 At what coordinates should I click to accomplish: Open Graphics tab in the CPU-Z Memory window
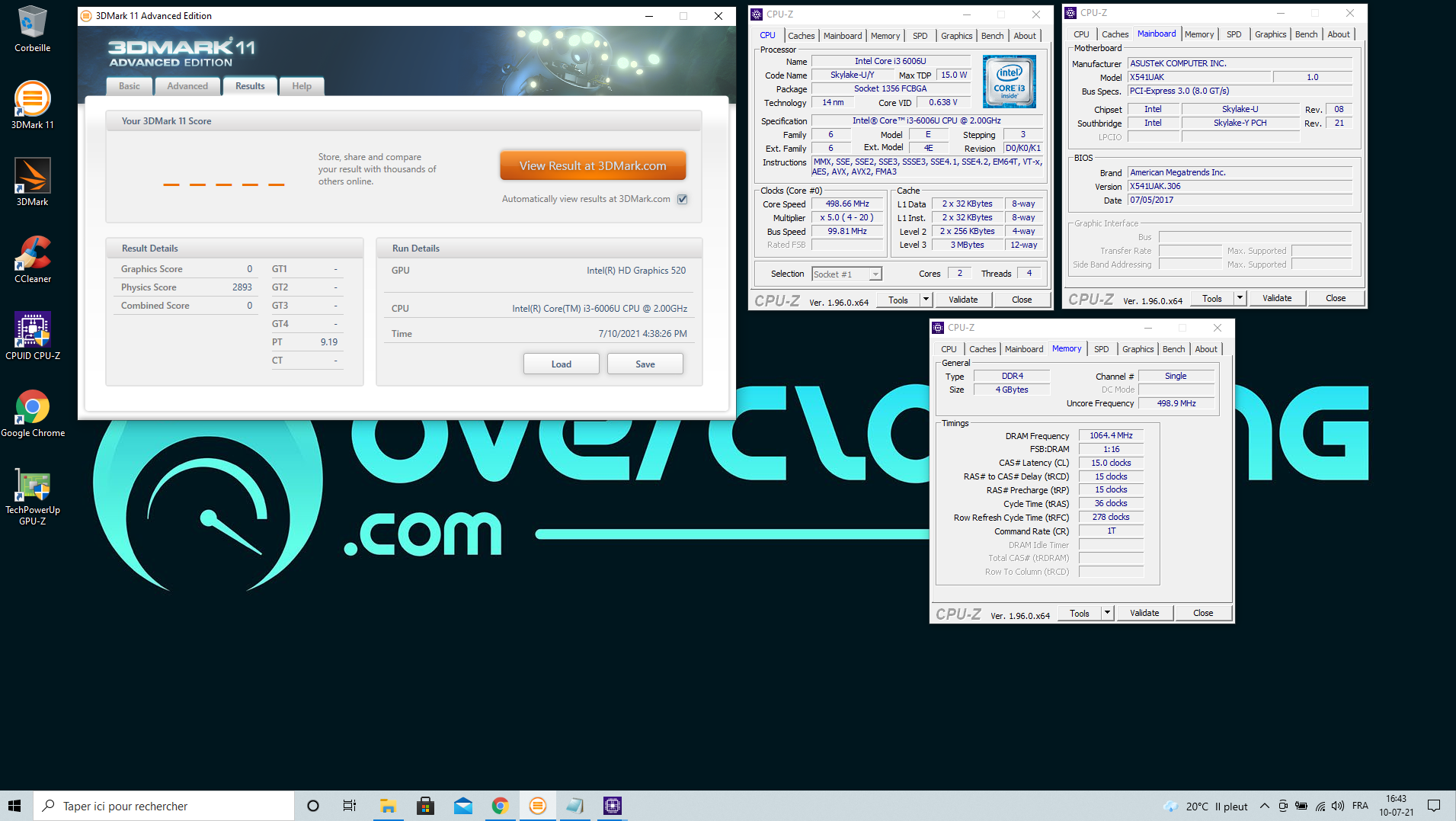tap(1138, 349)
